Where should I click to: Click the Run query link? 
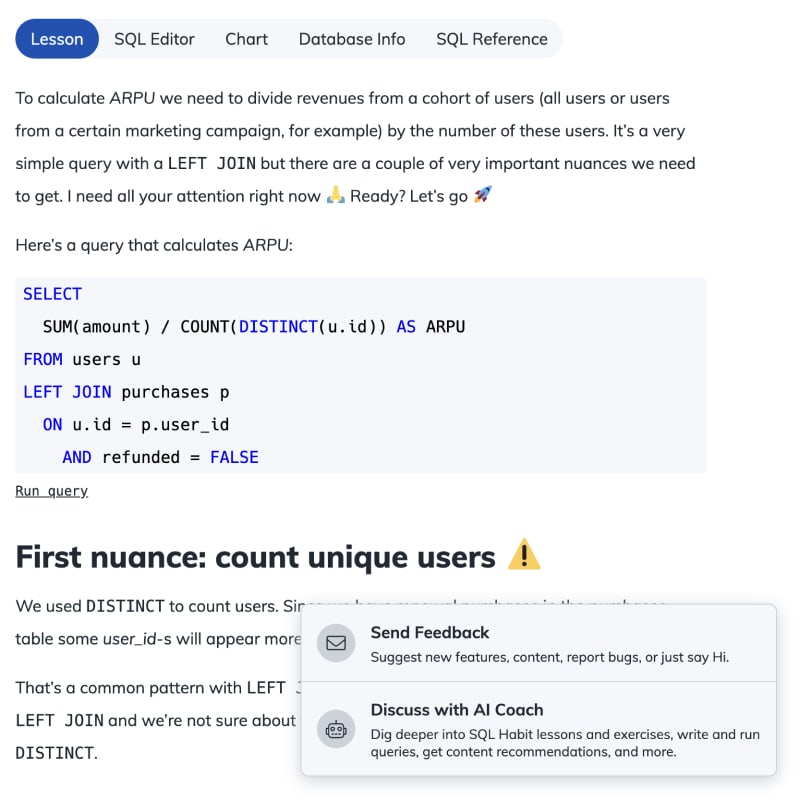pos(51,490)
